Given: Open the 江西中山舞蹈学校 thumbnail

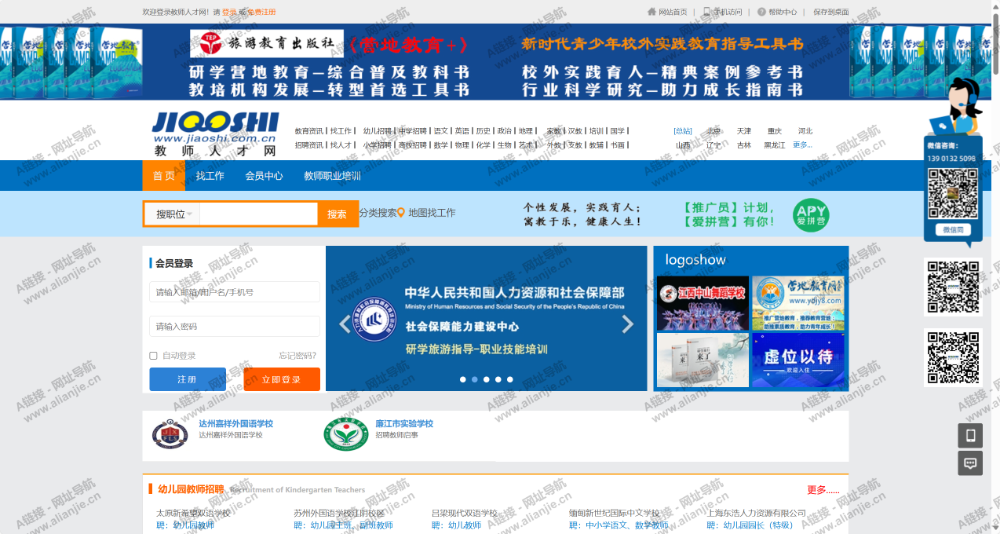Looking at the screenshot, I should (703, 303).
